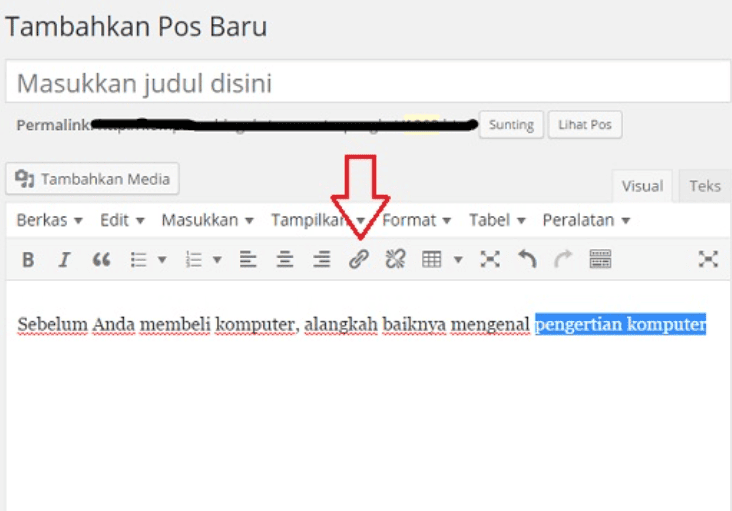The width and height of the screenshot is (732, 511).
Task: Switch to the Visual editor tab
Action: (x=642, y=186)
